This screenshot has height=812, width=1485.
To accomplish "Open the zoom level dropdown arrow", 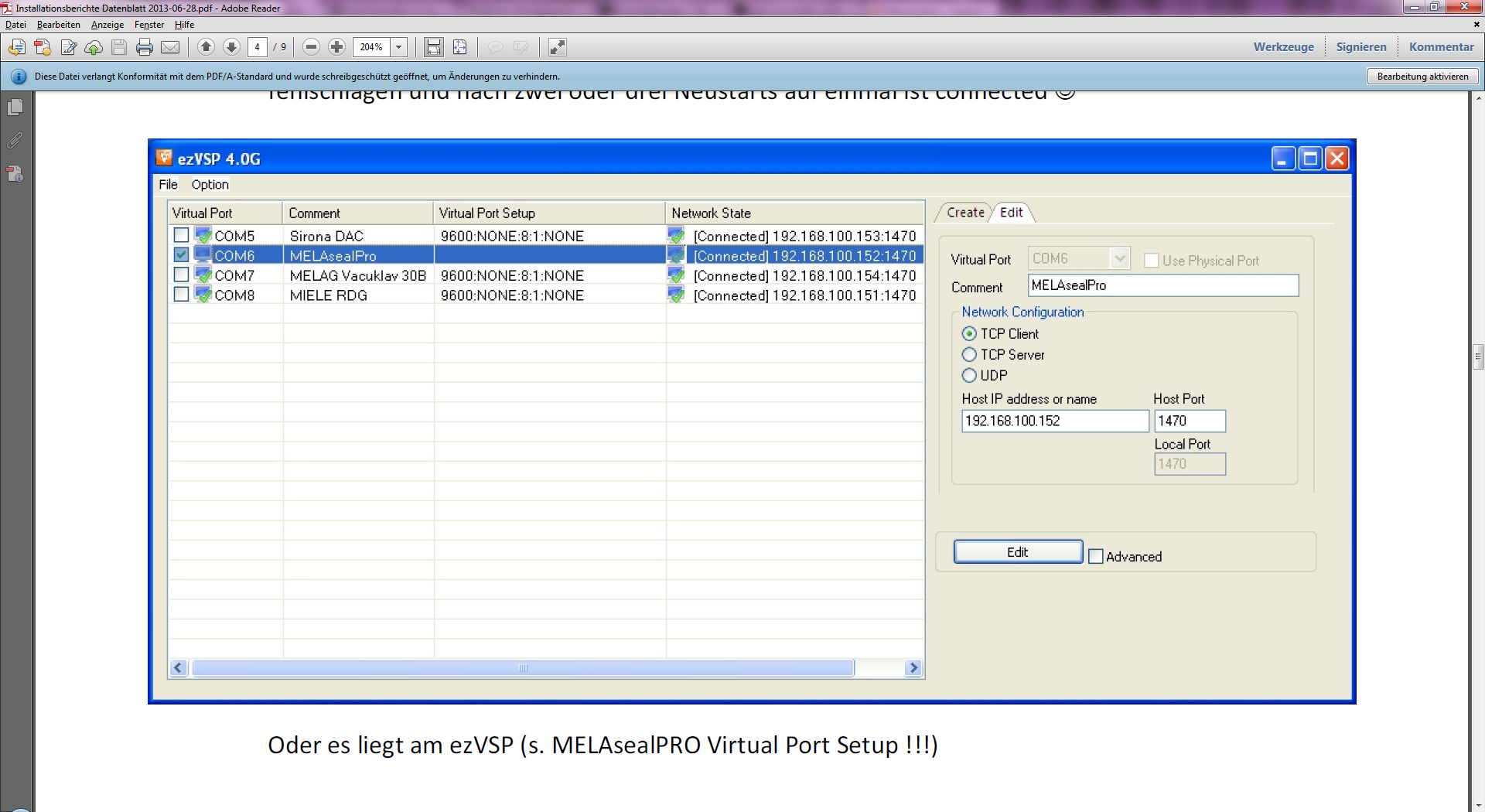I will pyautogui.click(x=399, y=47).
